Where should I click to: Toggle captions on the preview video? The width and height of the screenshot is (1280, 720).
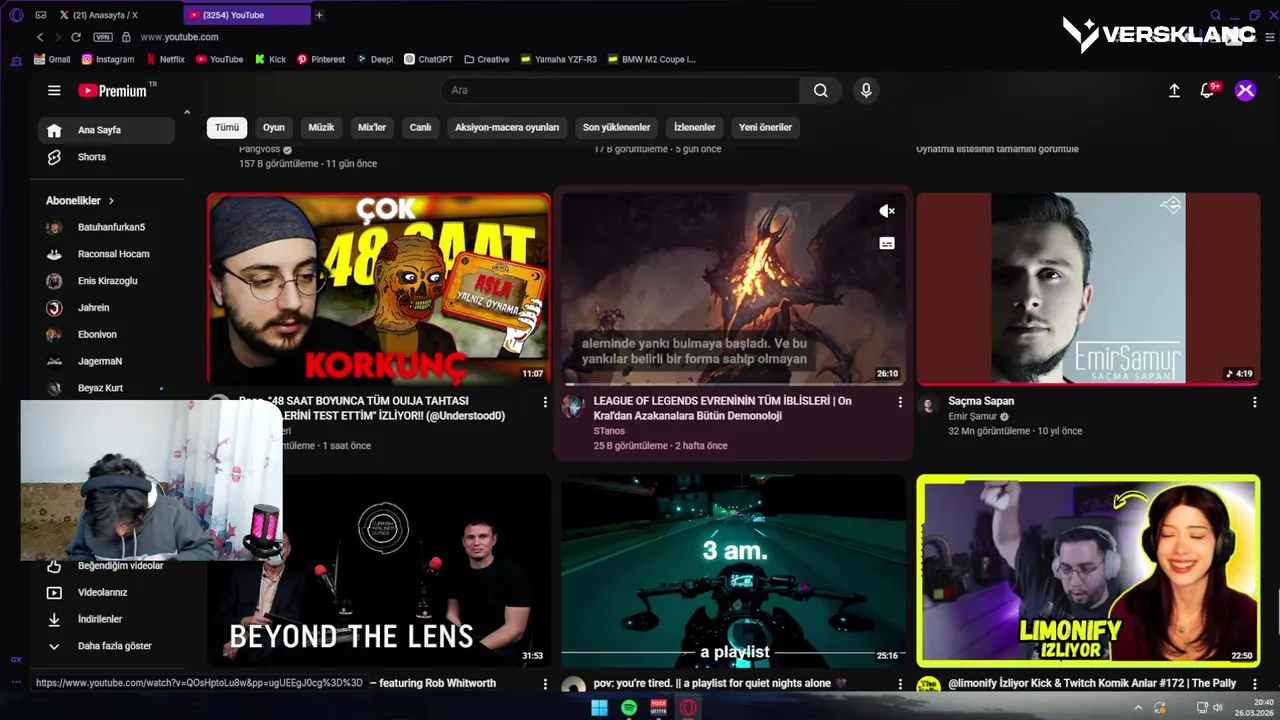(x=887, y=243)
